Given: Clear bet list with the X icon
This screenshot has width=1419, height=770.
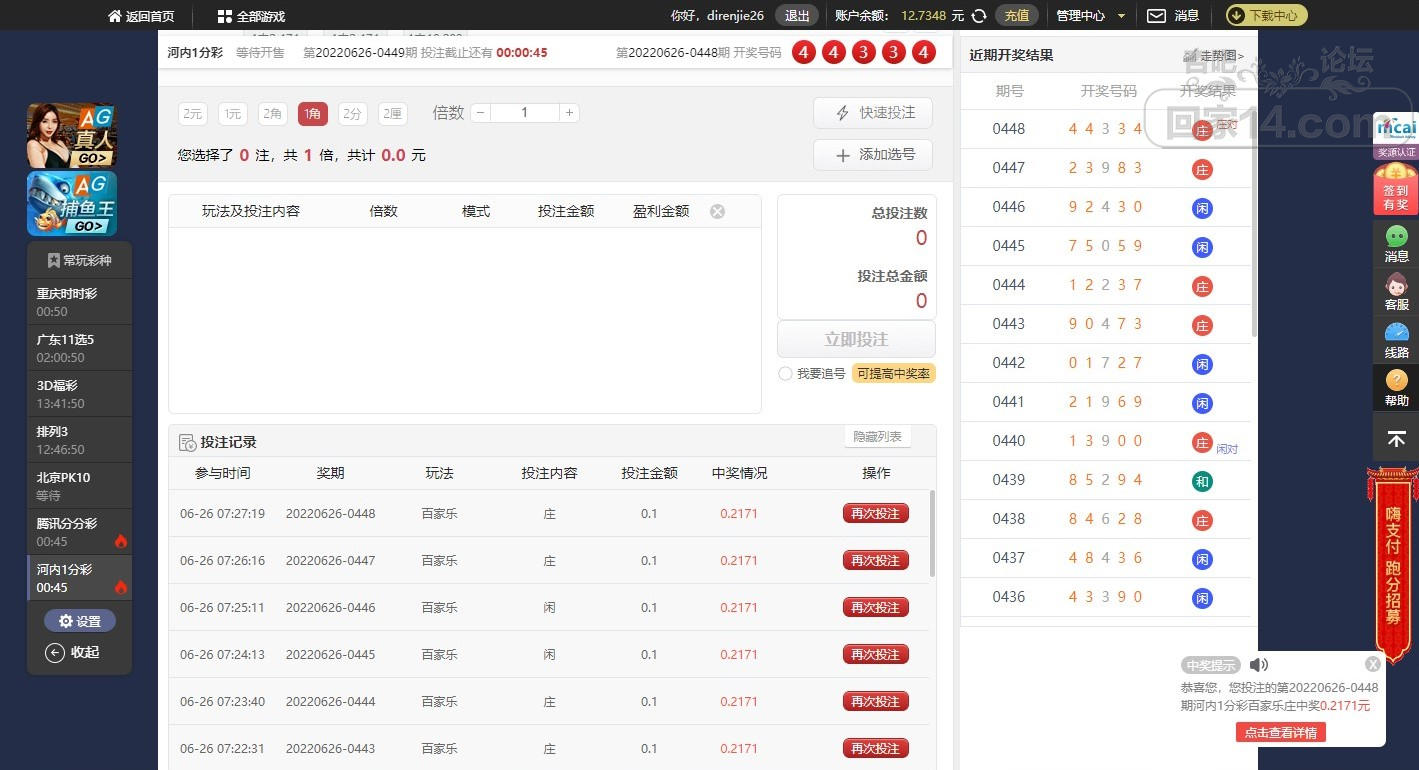Looking at the screenshot, I should tap(717, 211).
